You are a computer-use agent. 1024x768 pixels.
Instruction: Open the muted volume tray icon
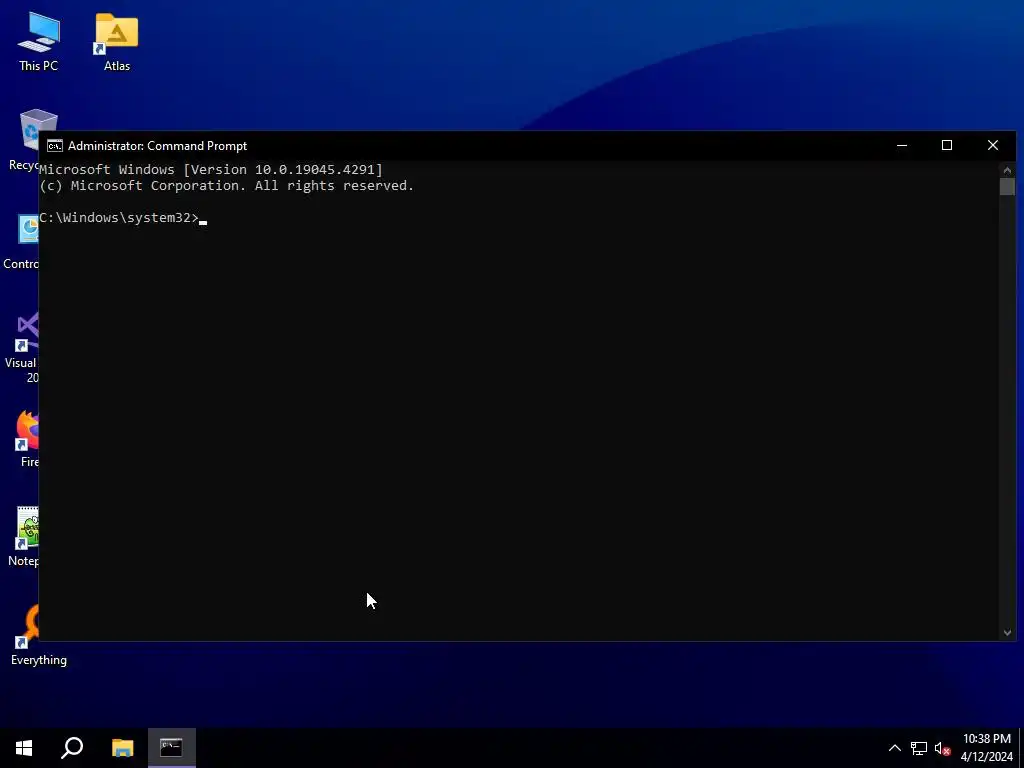click(942, 748)
